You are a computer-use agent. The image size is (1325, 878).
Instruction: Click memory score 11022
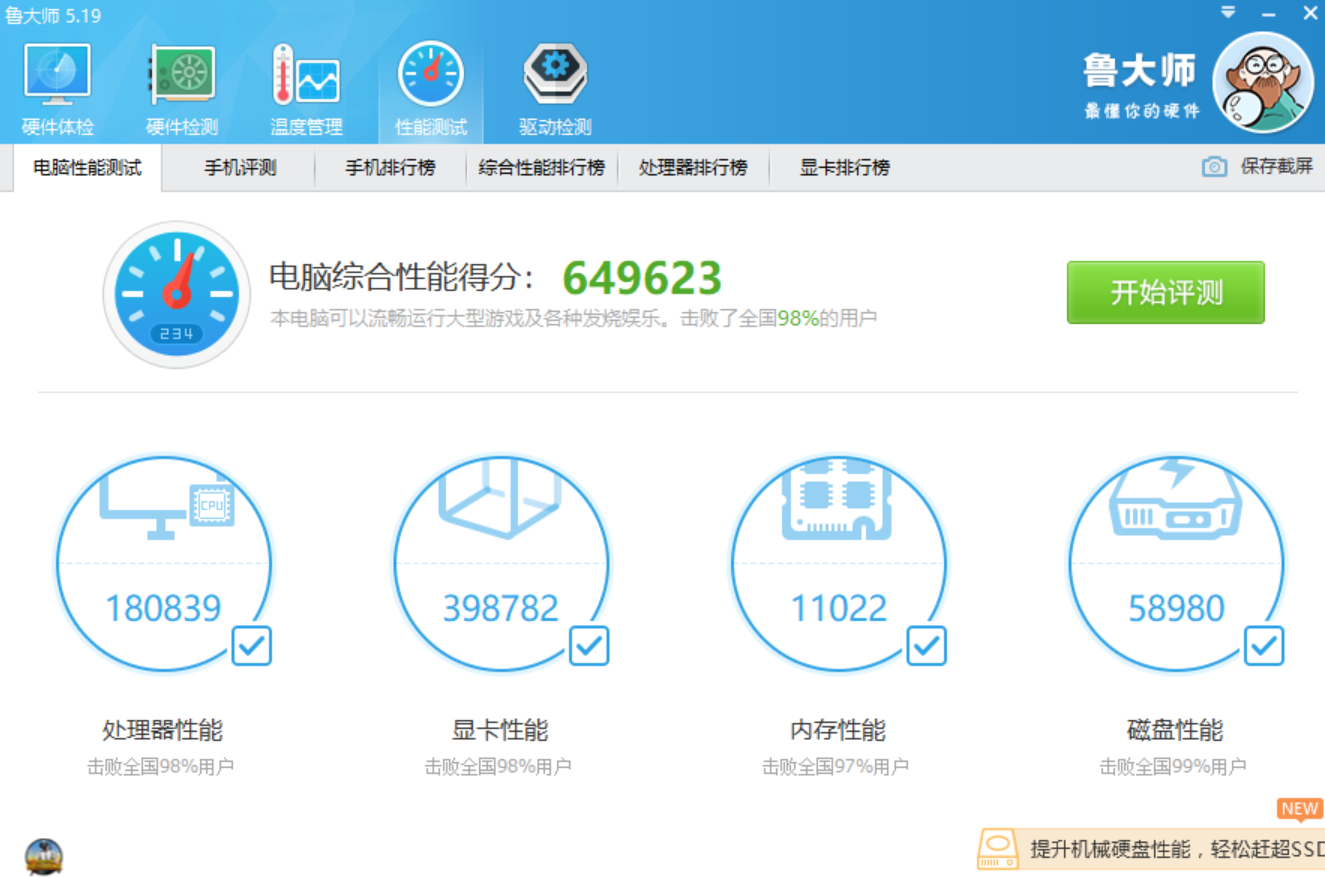click(838, 608)
